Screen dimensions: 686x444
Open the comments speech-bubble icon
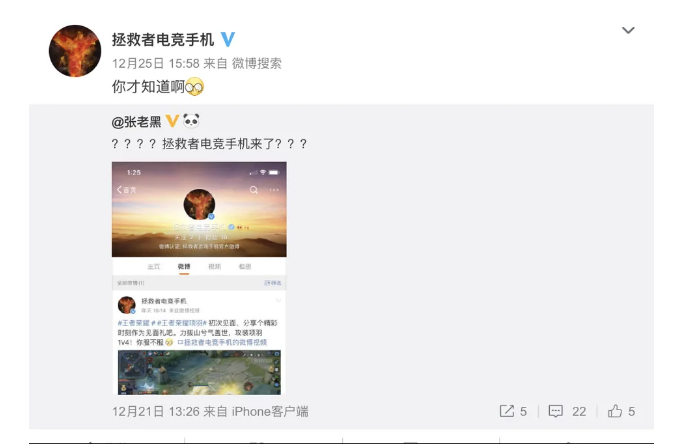556,411
